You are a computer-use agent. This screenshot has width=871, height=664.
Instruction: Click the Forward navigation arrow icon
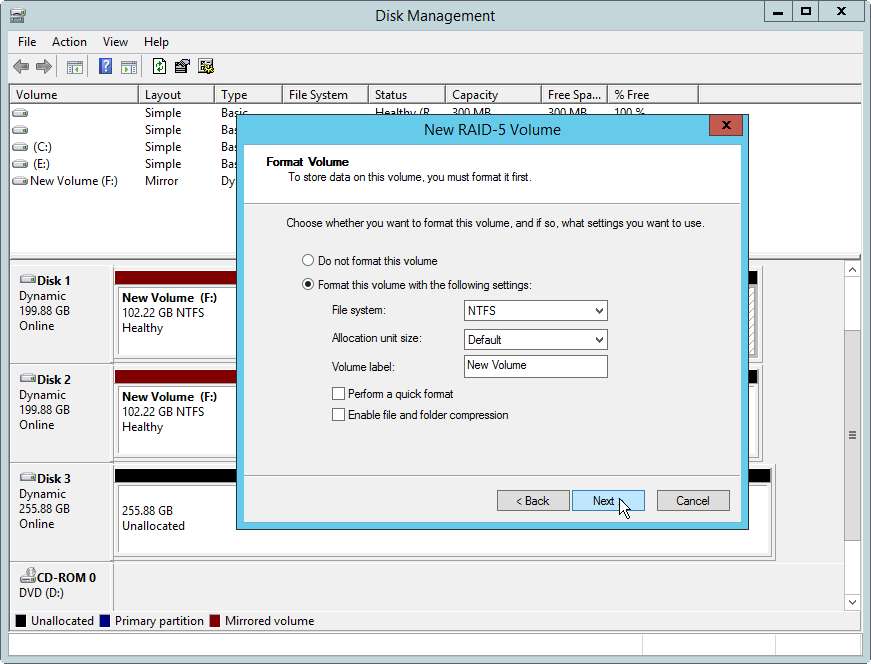pyautogui.click(x=45, y=66)
